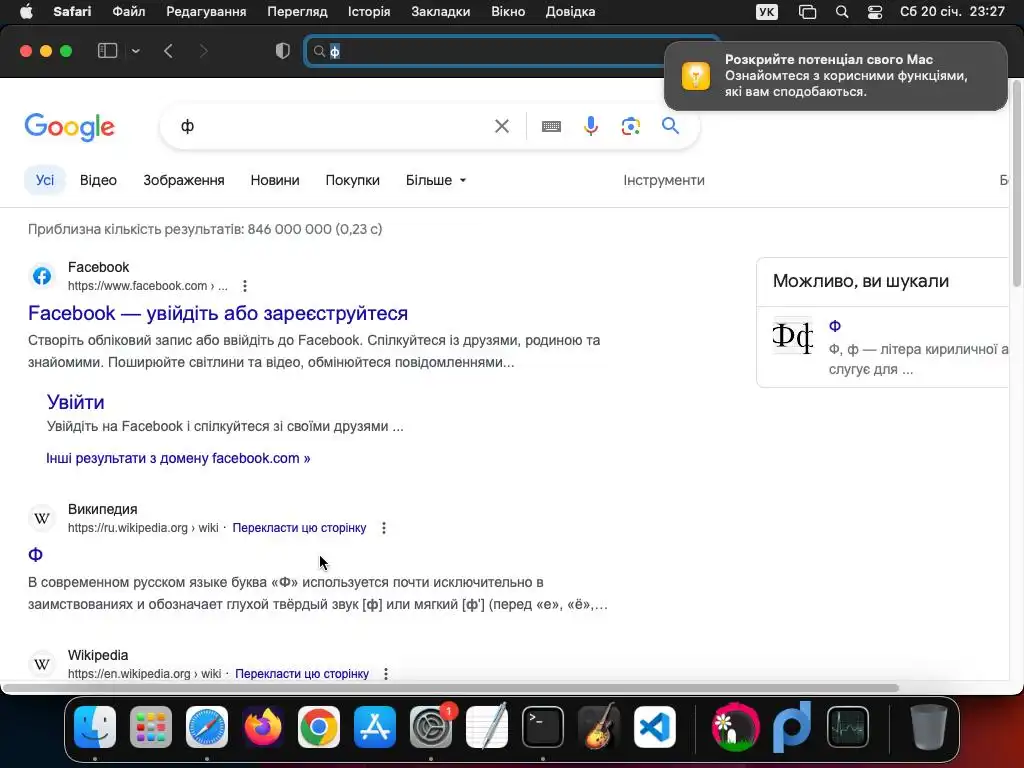Open the Facebook result options three dots
1024x768 pixels.
point(245,286)
